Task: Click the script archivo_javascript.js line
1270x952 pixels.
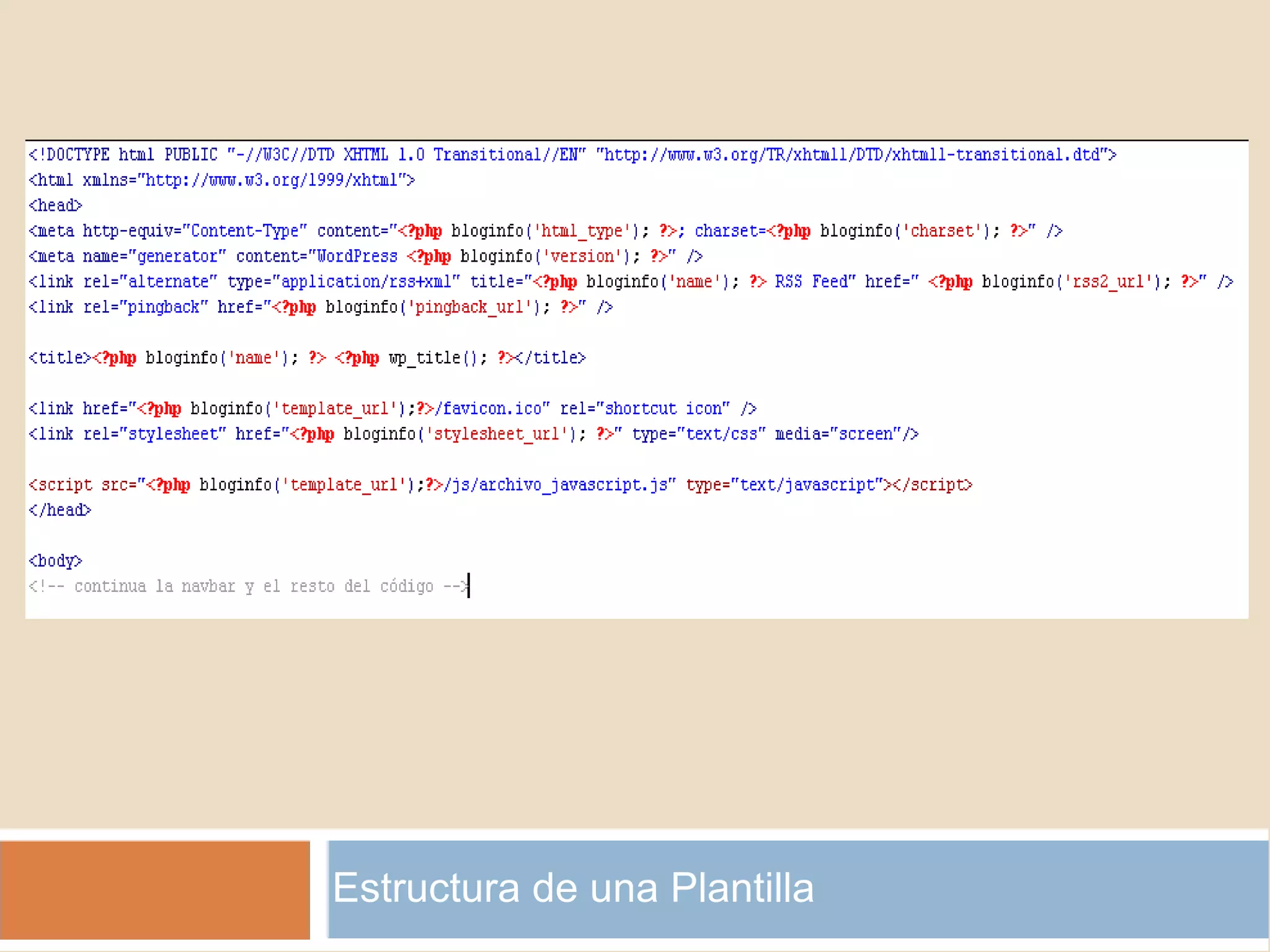Action: click(500, 485)
